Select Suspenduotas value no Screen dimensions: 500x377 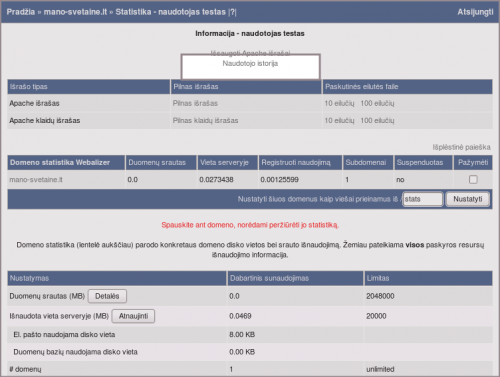(x=400, y=180)
